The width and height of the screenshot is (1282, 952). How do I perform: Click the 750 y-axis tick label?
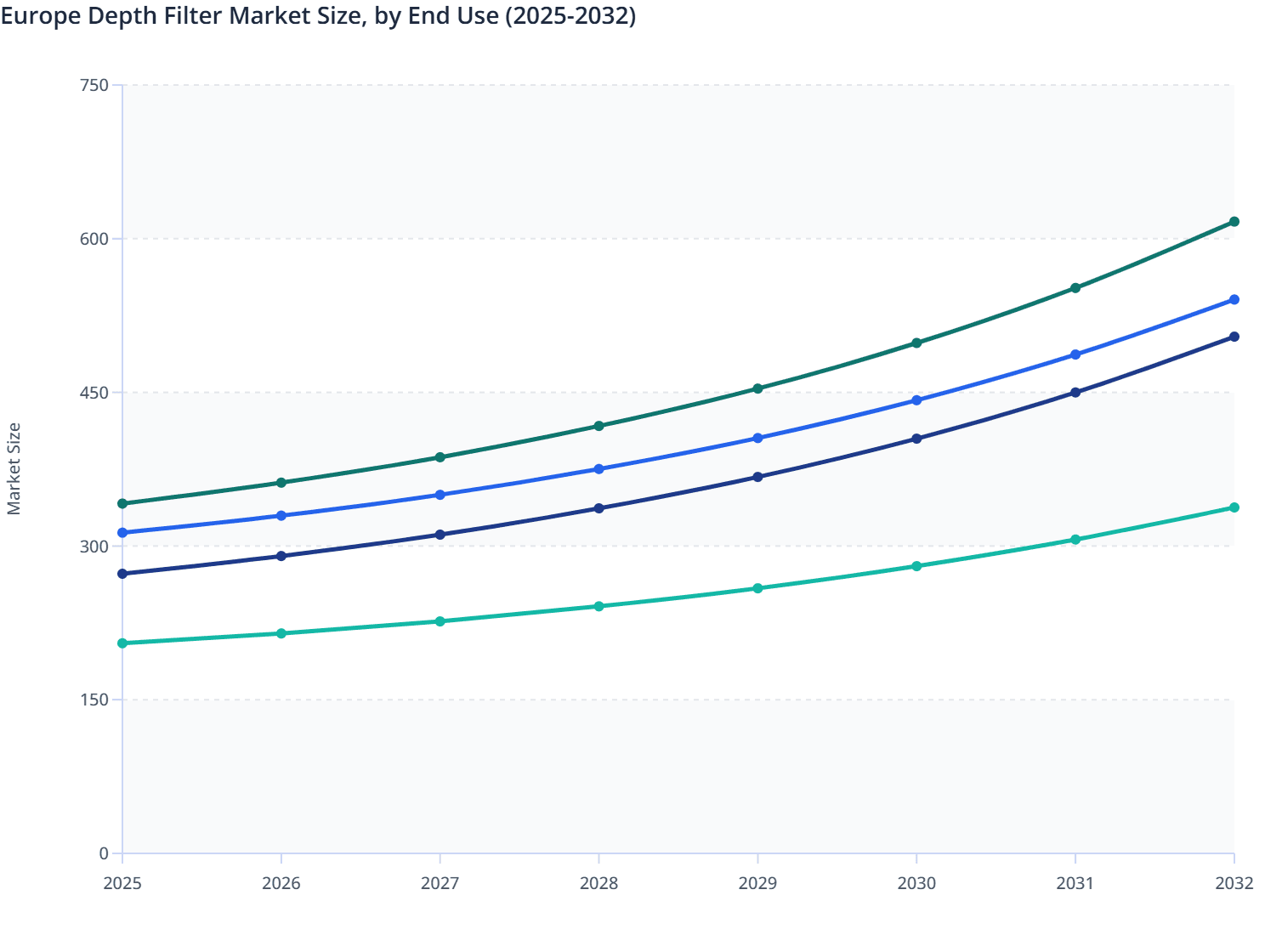click(x=94, y=85)
